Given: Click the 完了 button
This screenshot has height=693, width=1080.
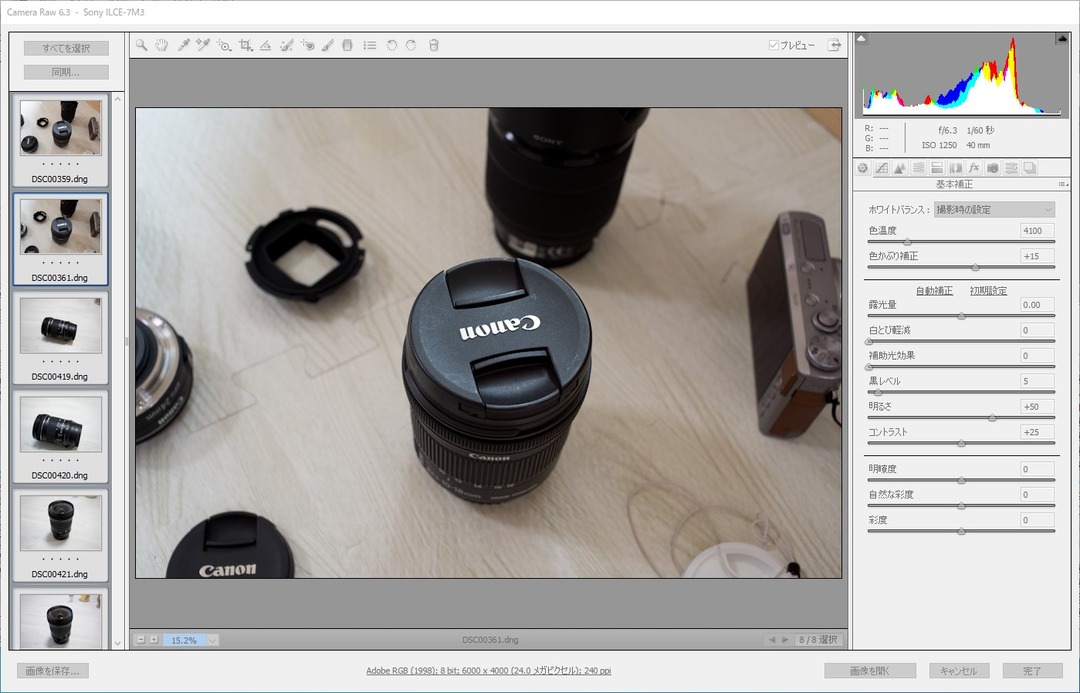Looking at the screenshot, I should pyautogui.click(x=1032, y=670).
